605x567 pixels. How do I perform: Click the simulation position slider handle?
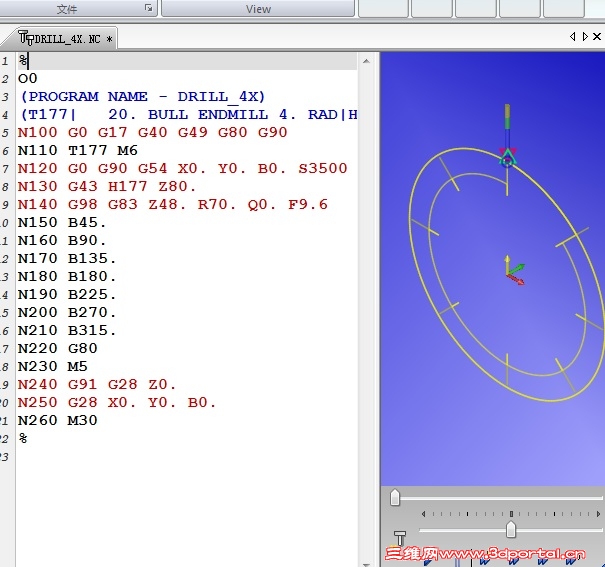click(395, 498)
